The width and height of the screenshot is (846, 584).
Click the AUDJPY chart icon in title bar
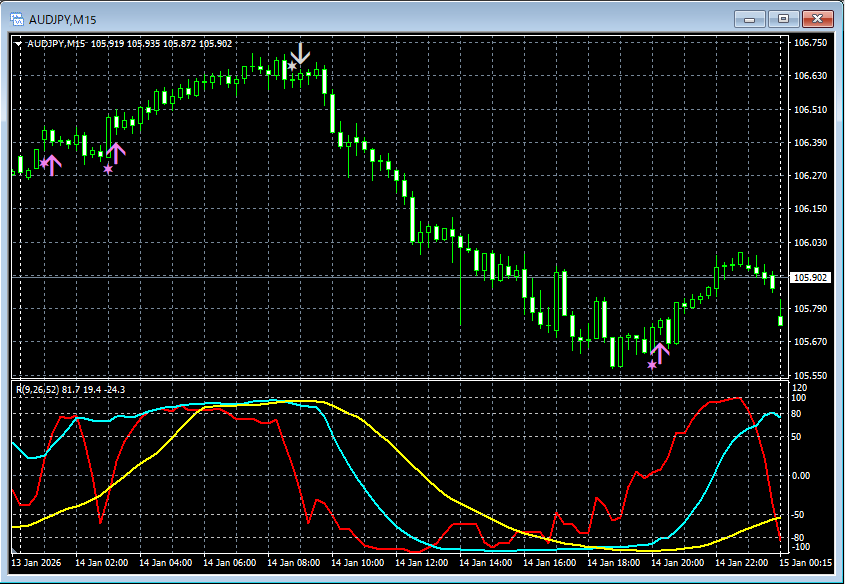point(16,18)
